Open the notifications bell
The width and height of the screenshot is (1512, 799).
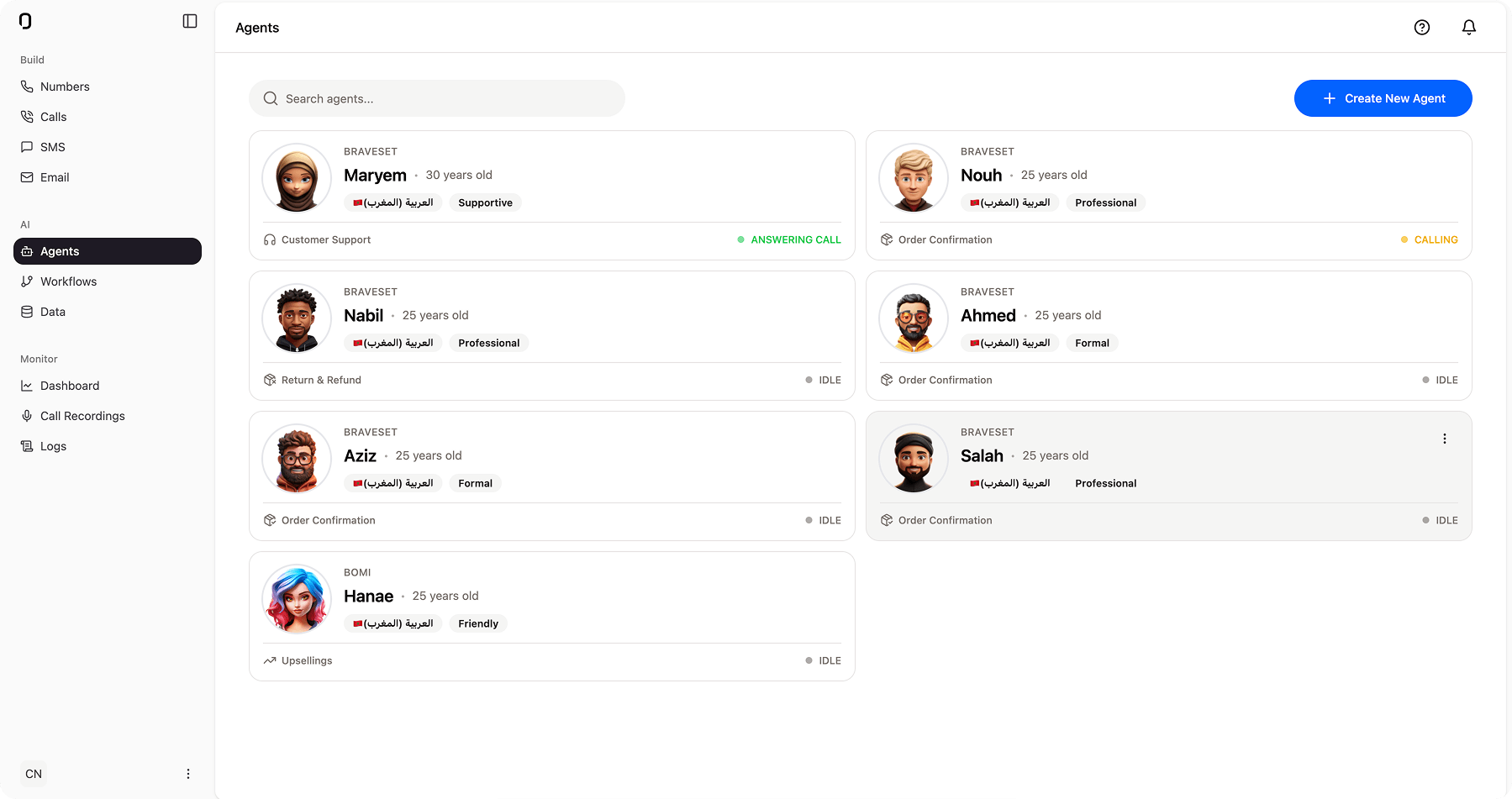[1468, 27]
